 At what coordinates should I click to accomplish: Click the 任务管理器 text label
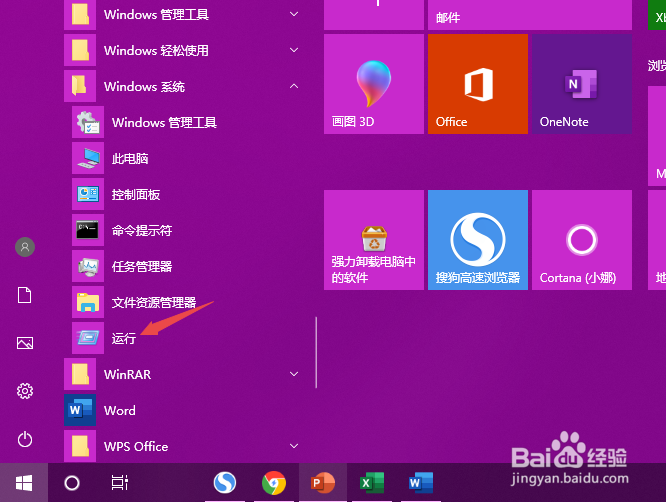142,266
